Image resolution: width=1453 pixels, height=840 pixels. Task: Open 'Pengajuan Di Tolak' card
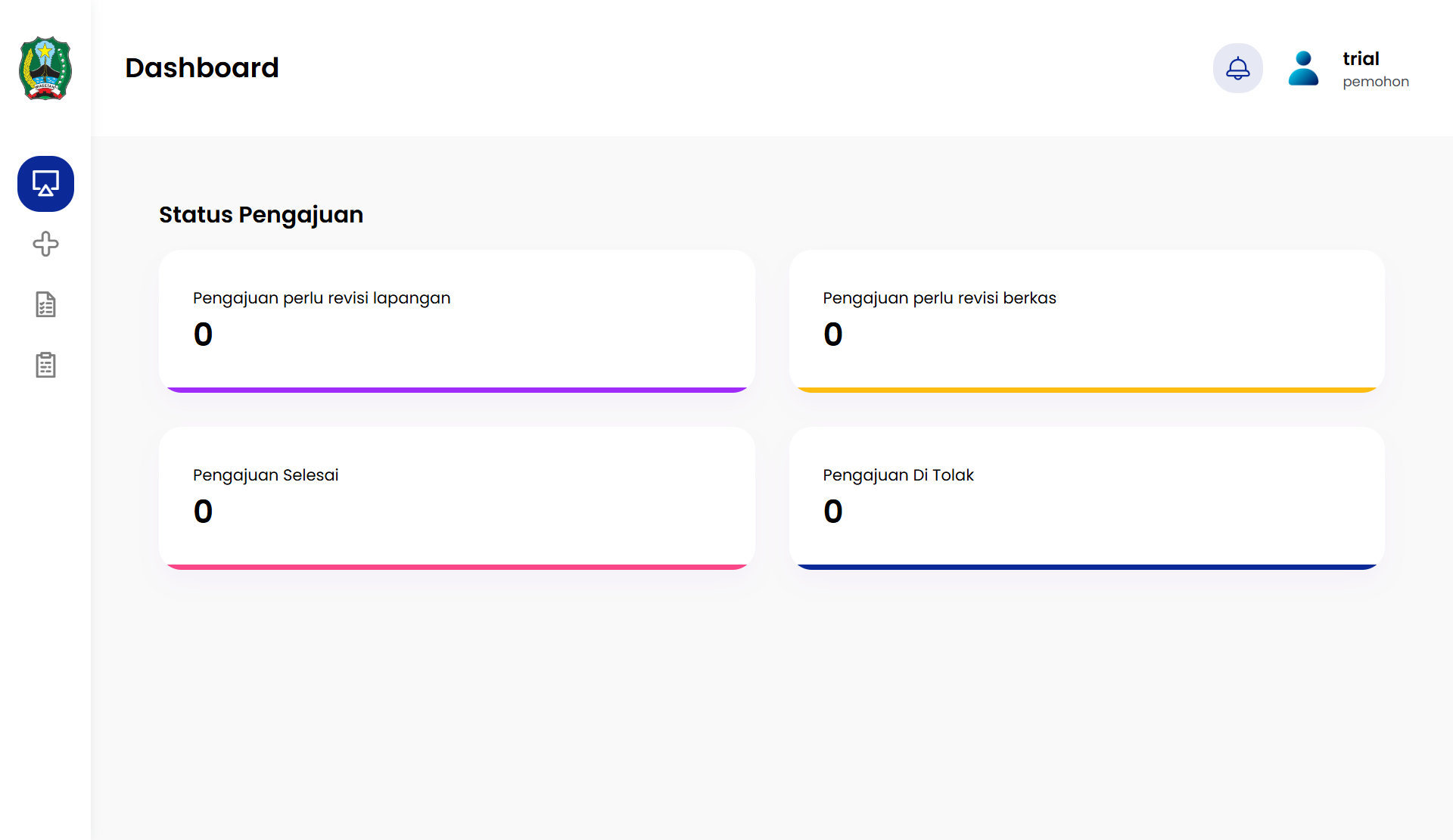click(1086, 496)
